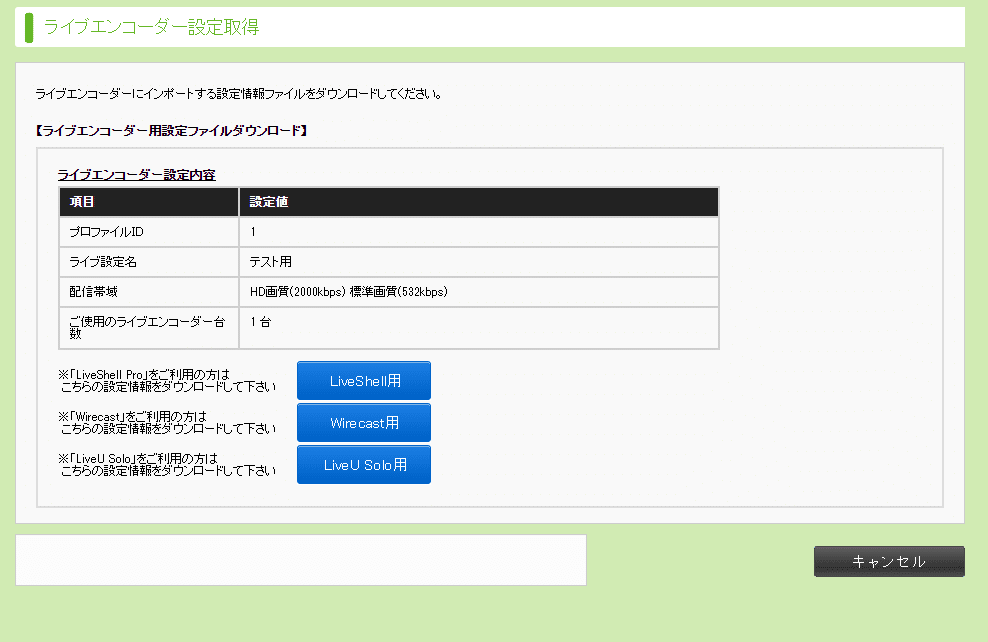Image resolution: width=988 pixels, height=642 pixels.
Task: Click the Wirecast instruction note text
Action: 168,422
